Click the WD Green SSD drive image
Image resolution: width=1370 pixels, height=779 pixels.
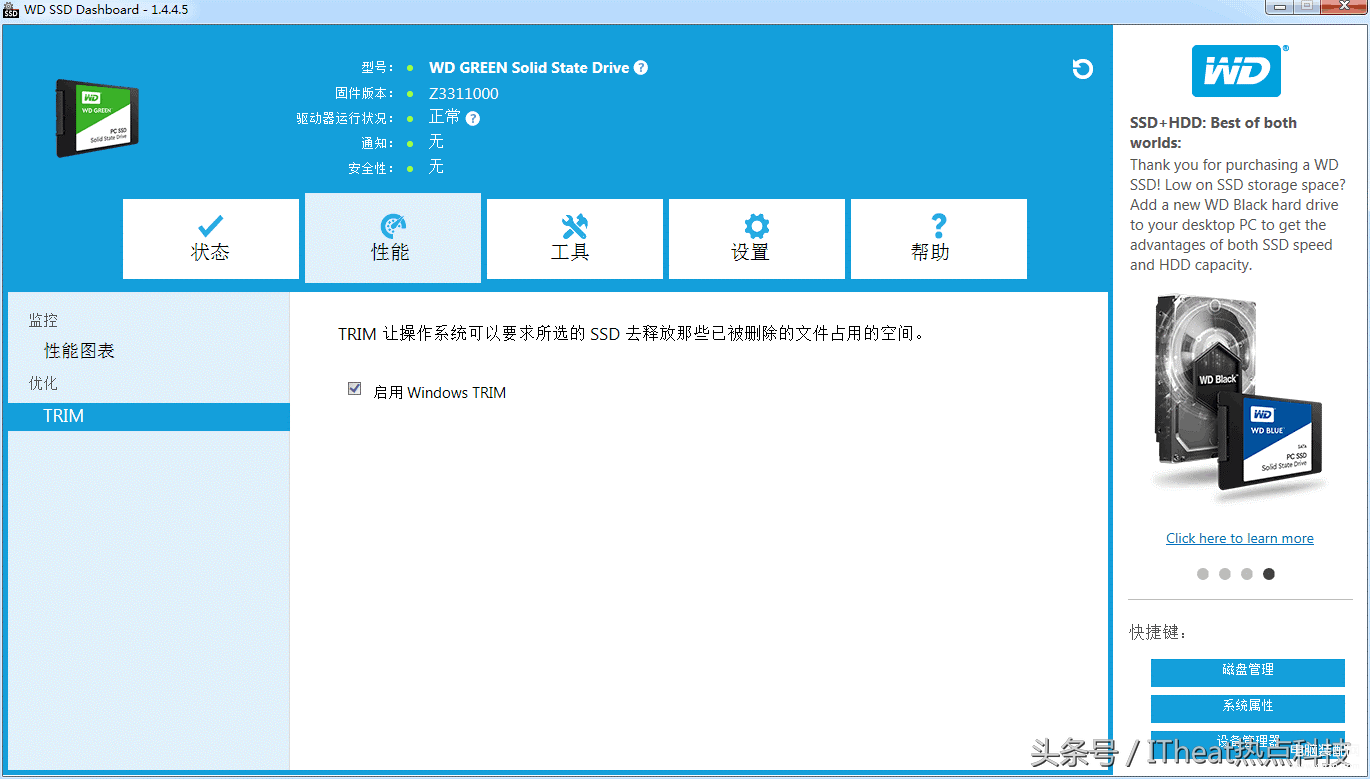point(97,118)
